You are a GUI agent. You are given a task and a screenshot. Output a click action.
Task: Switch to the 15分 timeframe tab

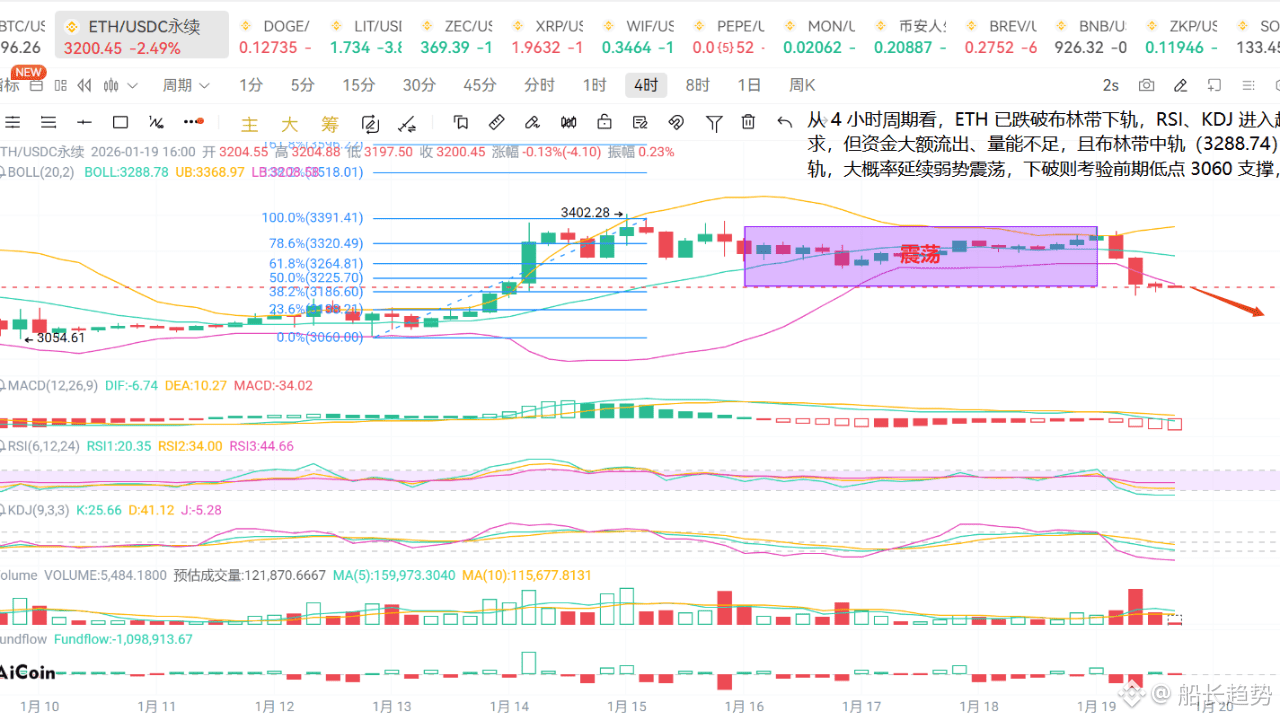(x=358, y=85)
